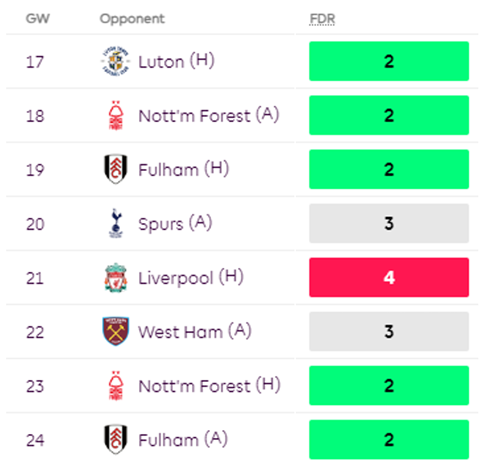Open the Liverpool (H) fixture link

pos(191,278)
